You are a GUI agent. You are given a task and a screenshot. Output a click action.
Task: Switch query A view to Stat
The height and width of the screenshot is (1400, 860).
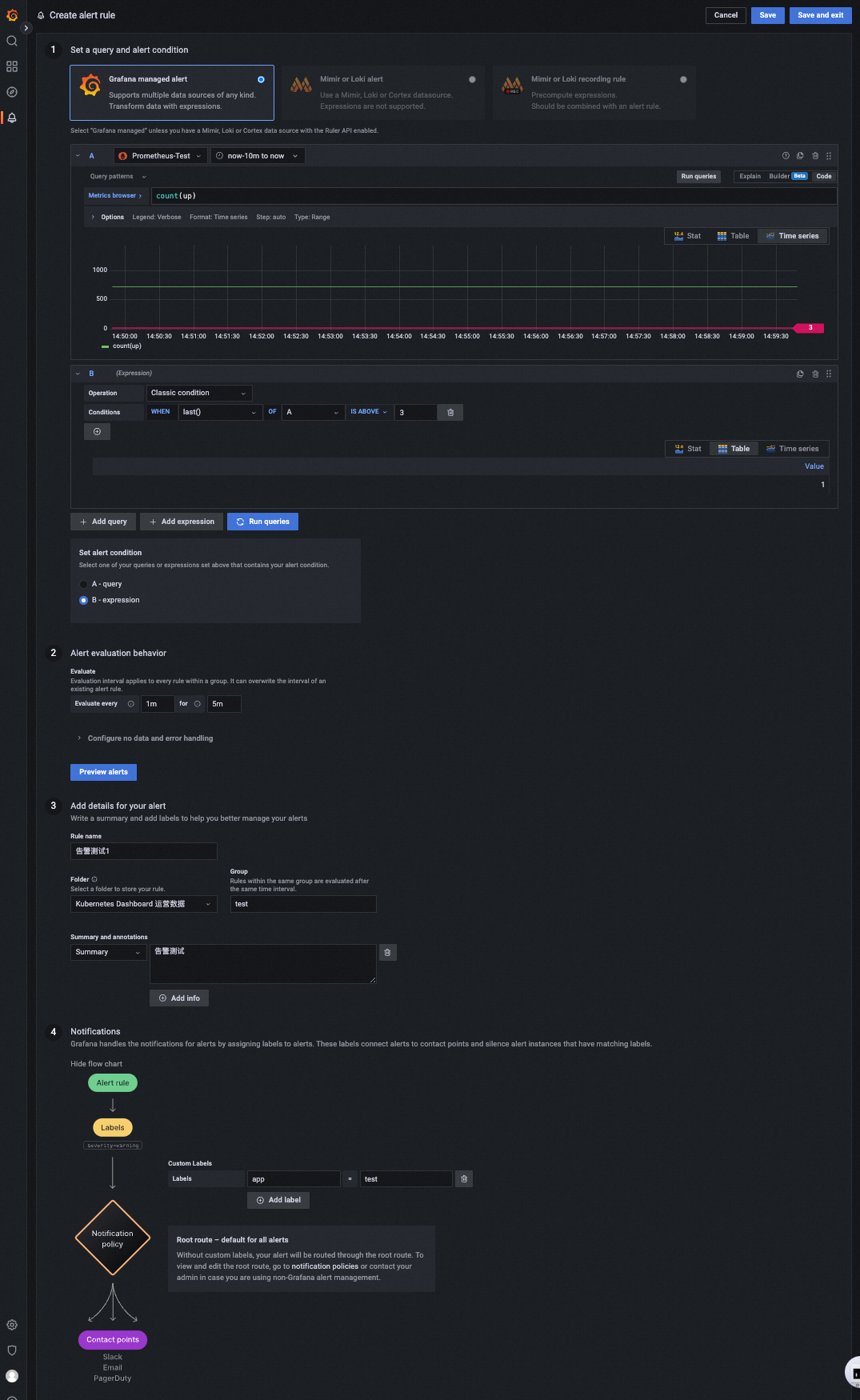[687, 237]
